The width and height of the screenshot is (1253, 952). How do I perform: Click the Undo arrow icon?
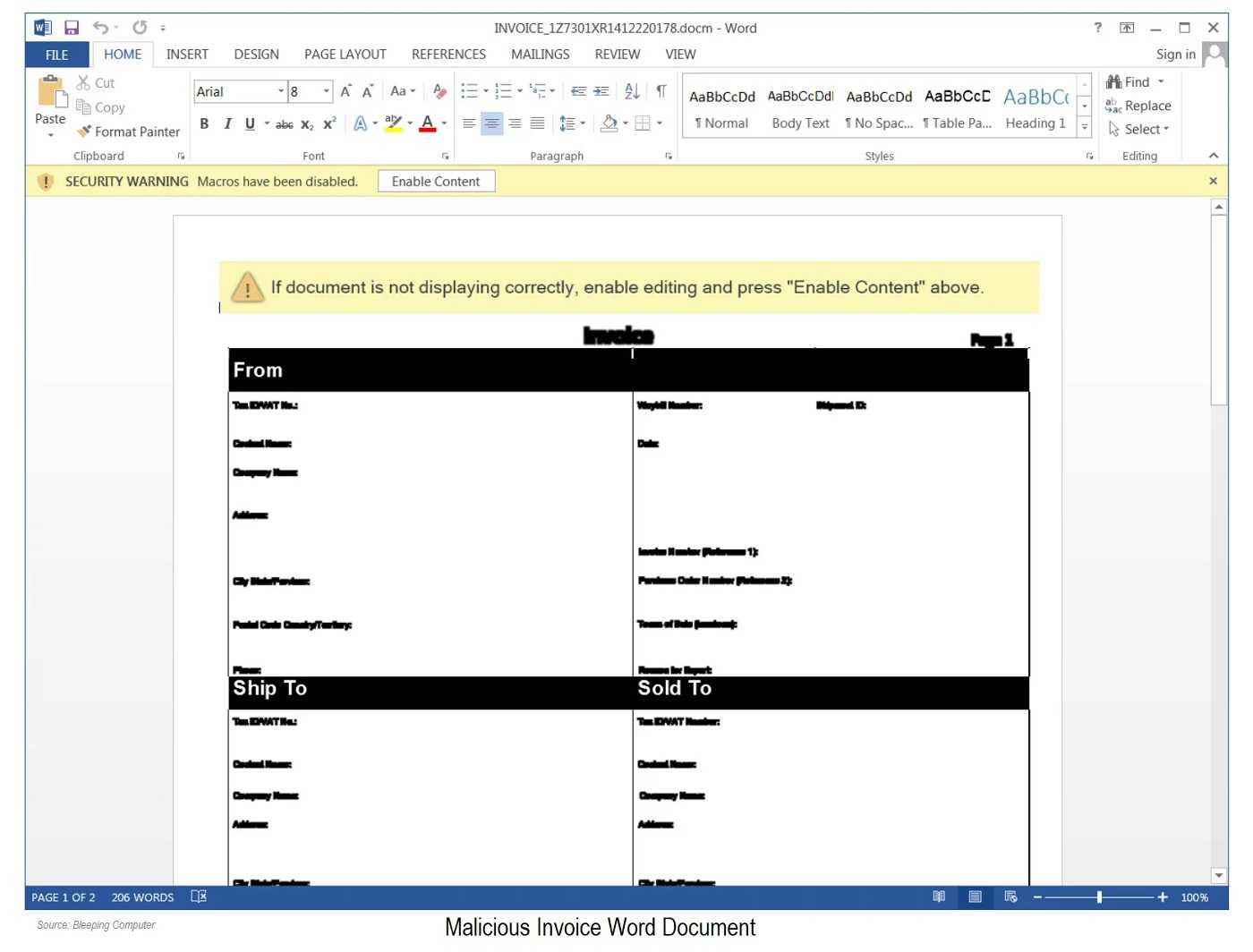(x=100, y=28)
